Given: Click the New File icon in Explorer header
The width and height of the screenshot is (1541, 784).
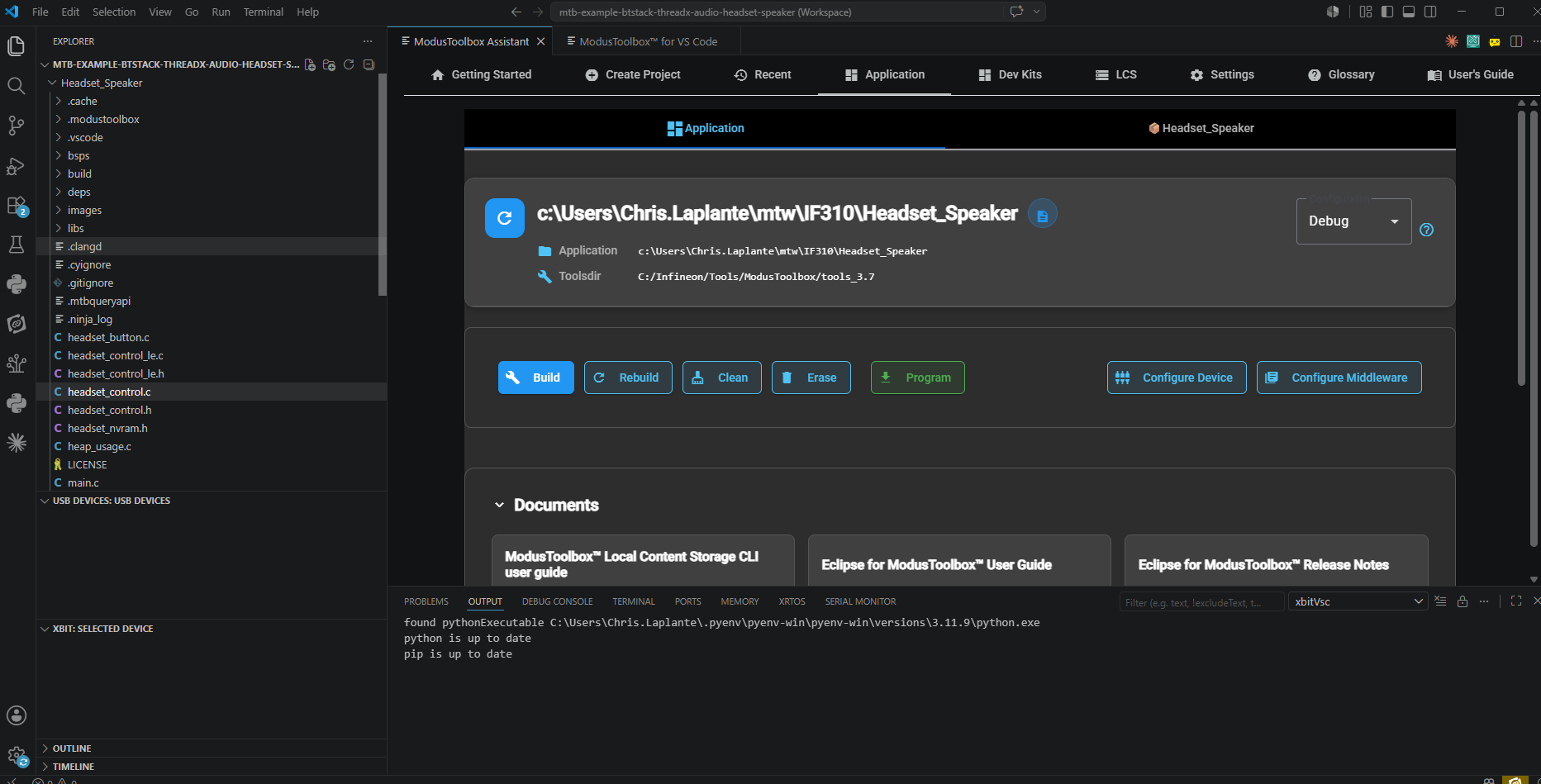Looking at the screenshot, I should [x=310, y=64].
